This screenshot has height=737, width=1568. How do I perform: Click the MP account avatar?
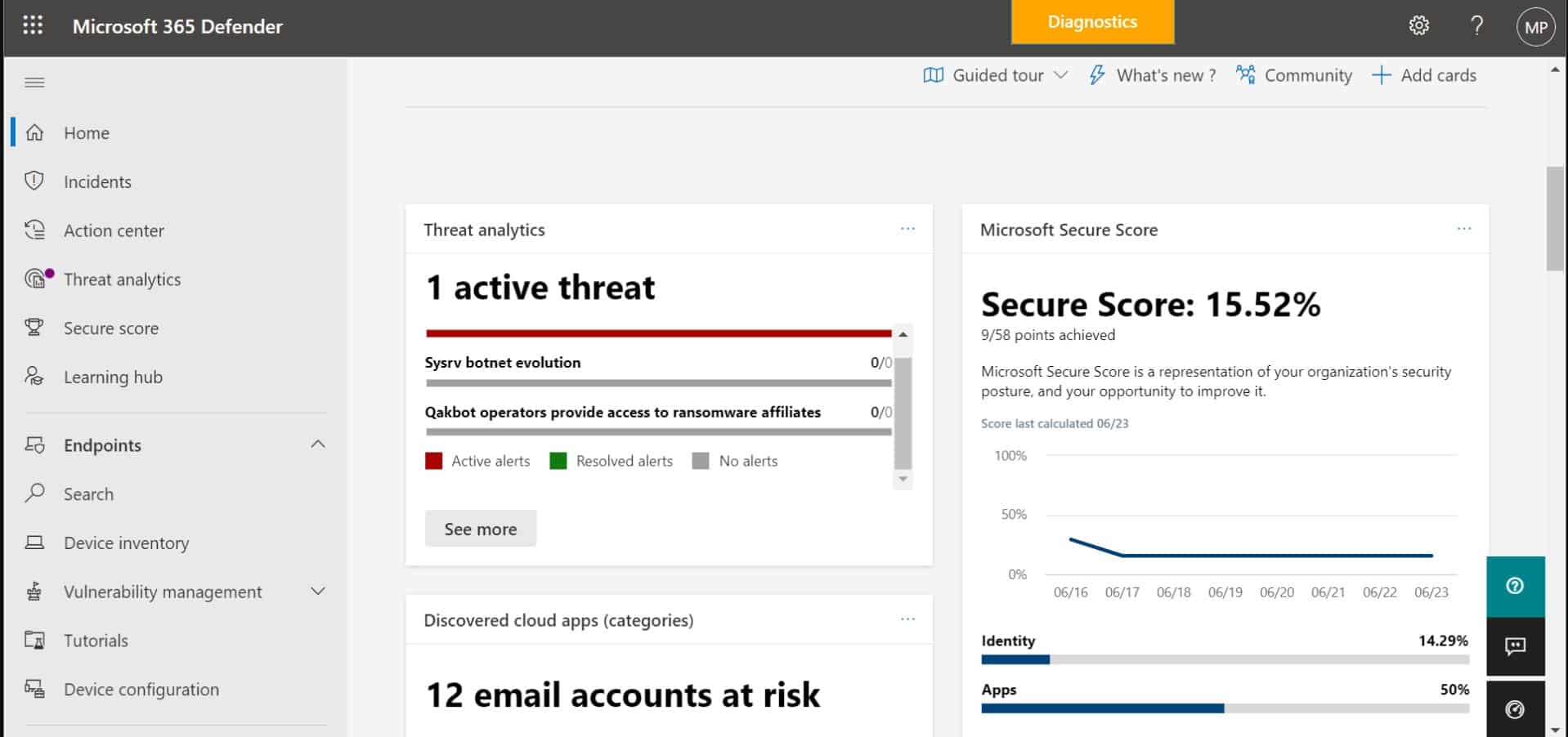tap(1535, 25)
